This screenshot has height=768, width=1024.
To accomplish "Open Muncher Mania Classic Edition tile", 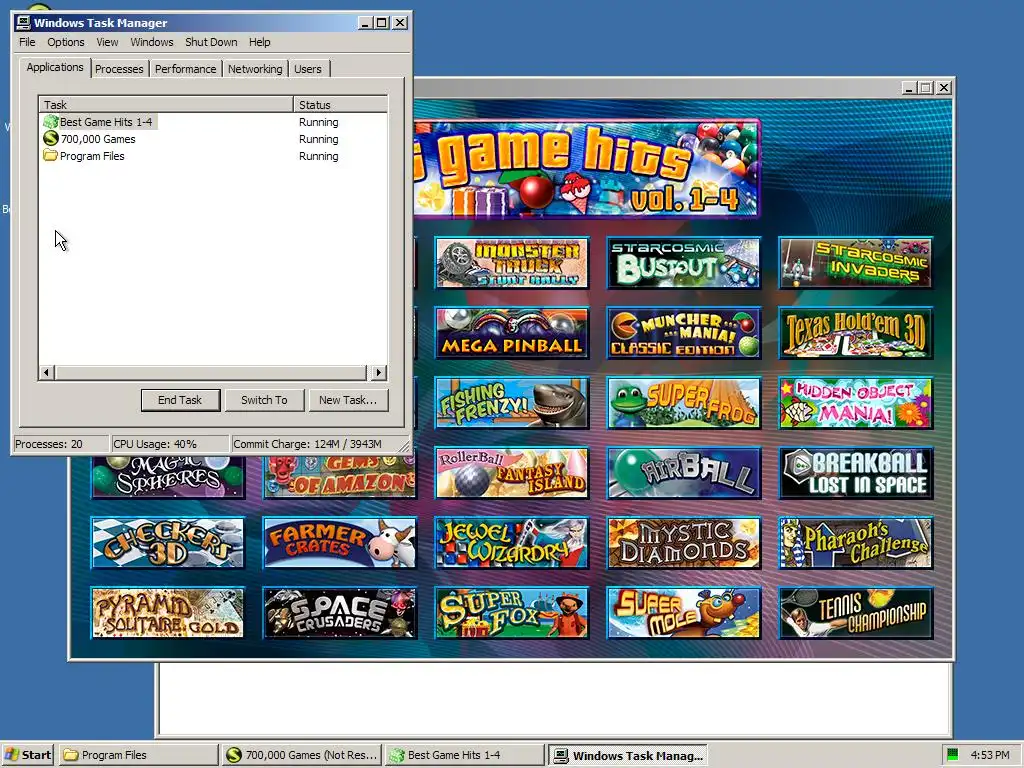I will [x=684, y=333].
